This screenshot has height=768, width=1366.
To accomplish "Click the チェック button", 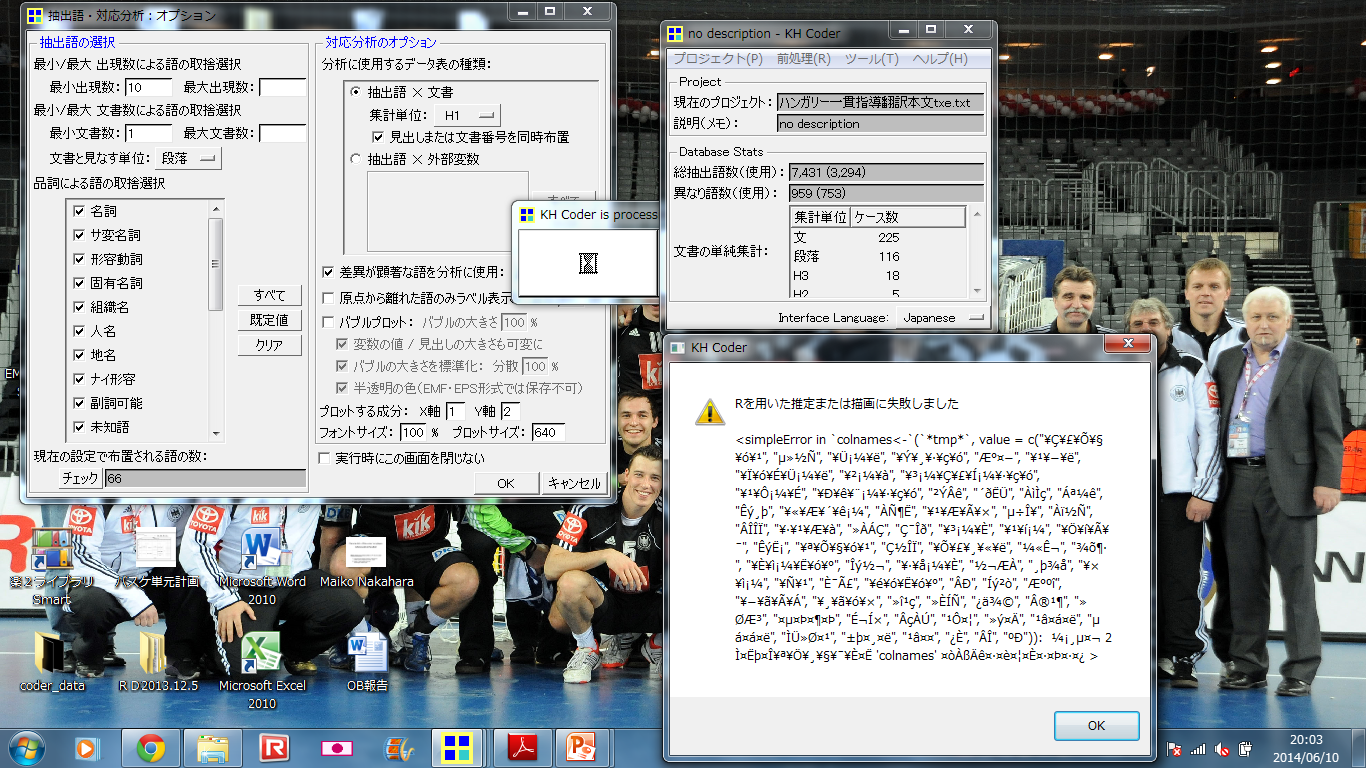I will tap(80, 479).
